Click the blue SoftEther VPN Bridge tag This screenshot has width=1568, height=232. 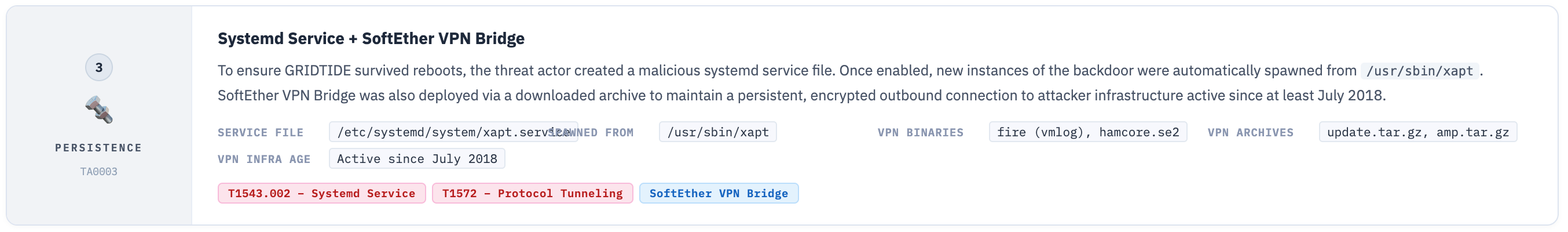click(718, 194)
